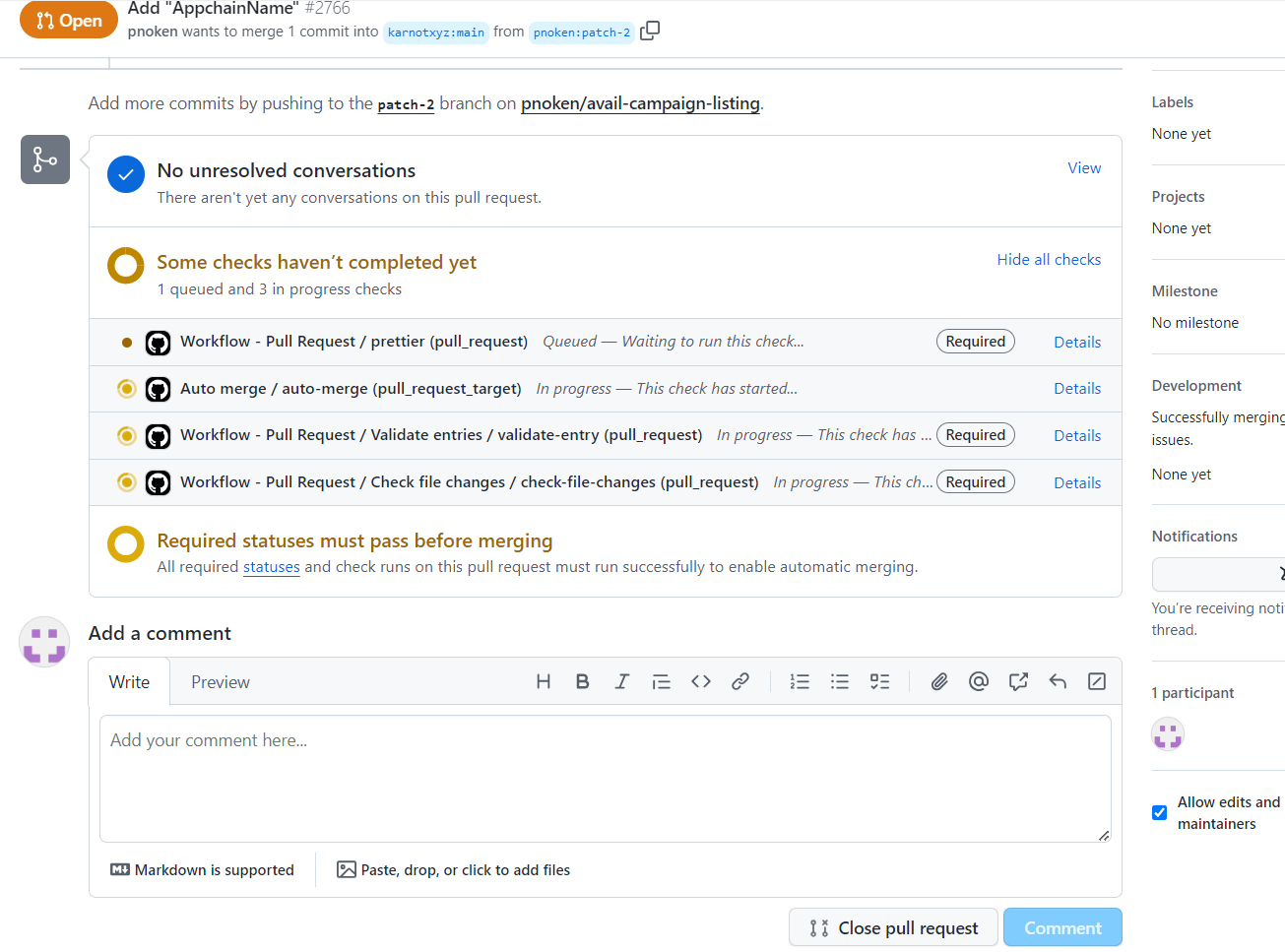
Task: Apply italic formatting in comment editor
Action: pyautogui.click(x=622, y=681)
